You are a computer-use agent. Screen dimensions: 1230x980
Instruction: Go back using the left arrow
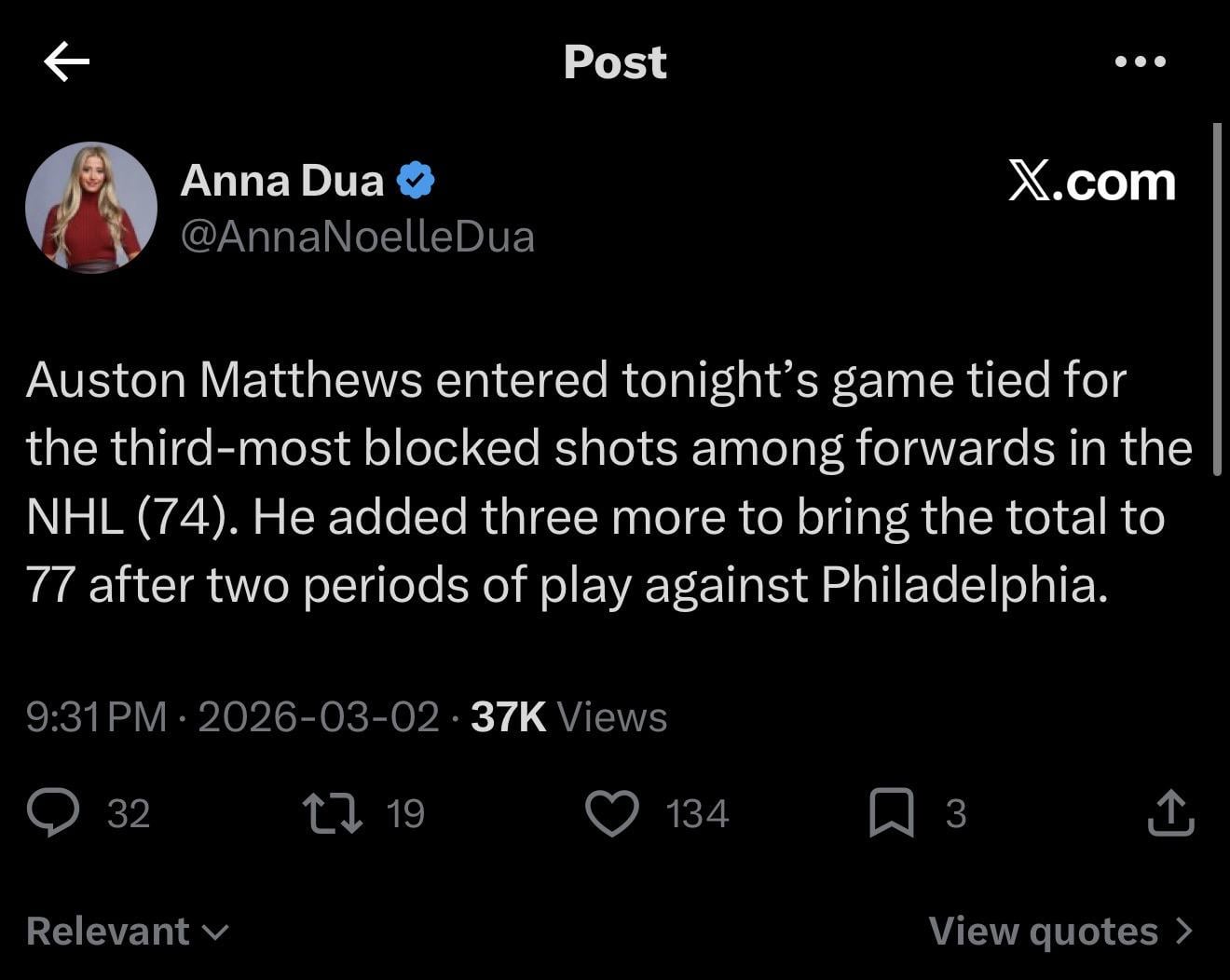tap(66, 62)
